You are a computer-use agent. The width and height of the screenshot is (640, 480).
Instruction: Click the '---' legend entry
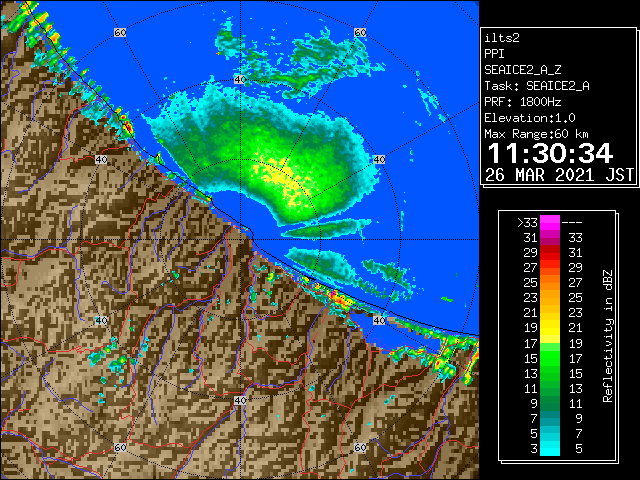coord(572,223)
